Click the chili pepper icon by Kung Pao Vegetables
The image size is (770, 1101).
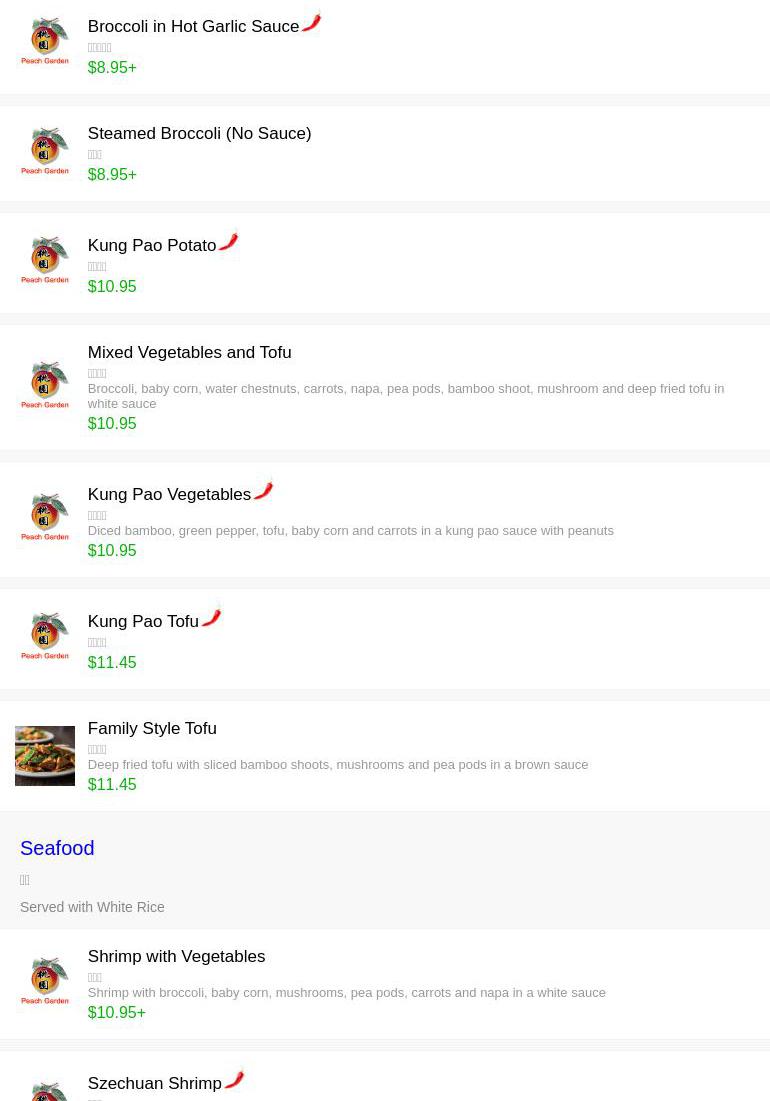tap(264, 490)
